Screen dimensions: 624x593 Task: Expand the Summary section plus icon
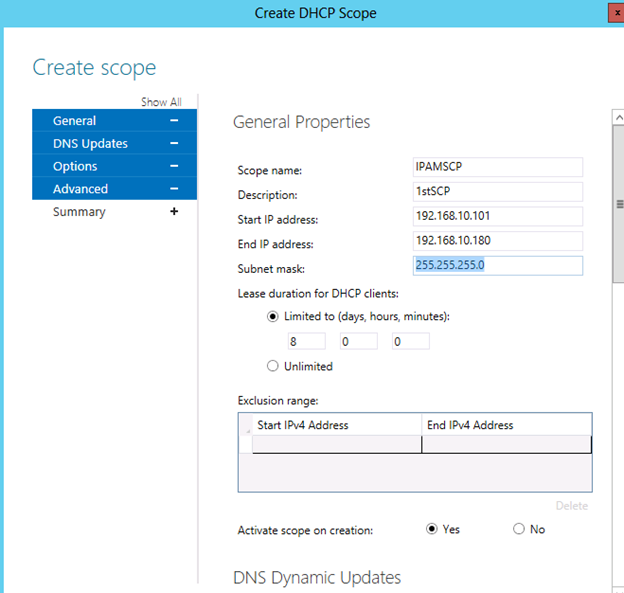[174, 211]
